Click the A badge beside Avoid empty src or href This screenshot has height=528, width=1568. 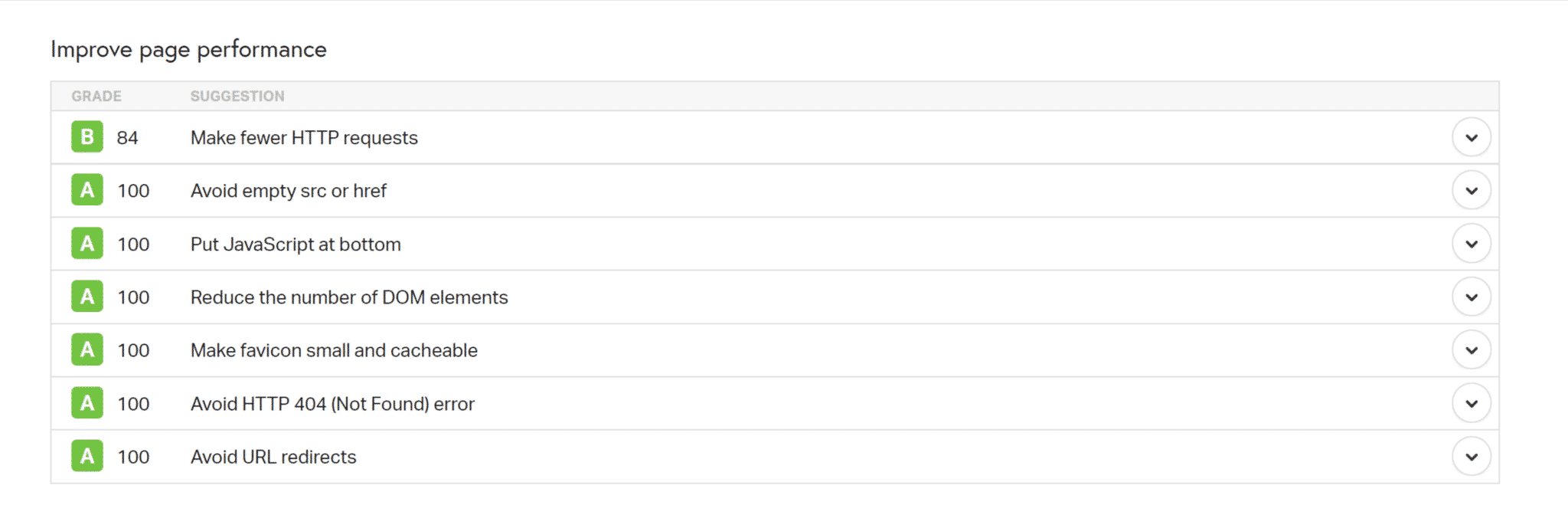click(87, 190)
